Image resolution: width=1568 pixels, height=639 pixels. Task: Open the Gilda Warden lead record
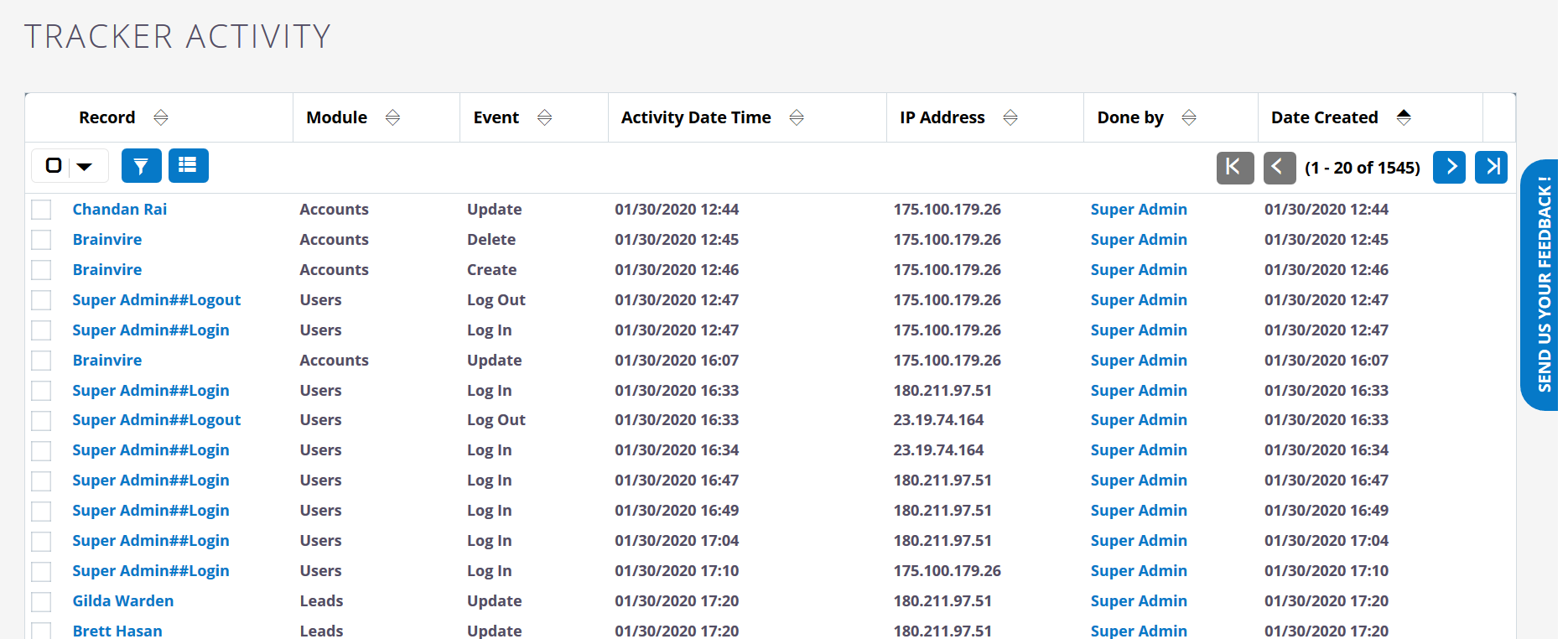[123, 601]
